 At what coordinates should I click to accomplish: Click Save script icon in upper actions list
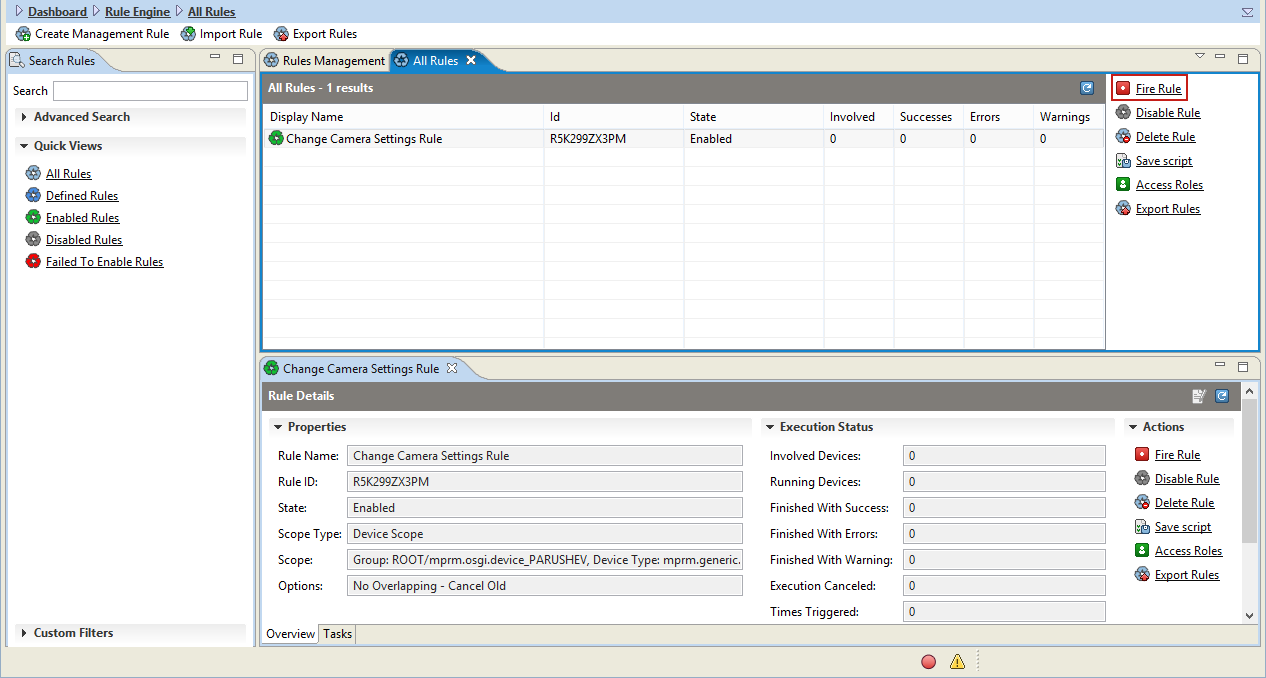coord(1124,161)
